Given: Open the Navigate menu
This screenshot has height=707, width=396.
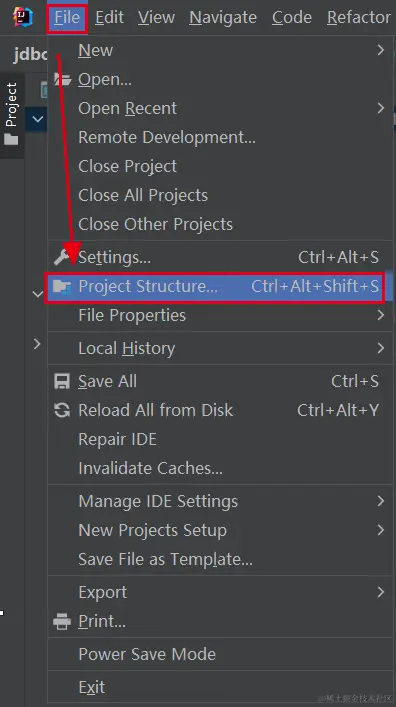Looking at the screenshot, I should 223,17.
